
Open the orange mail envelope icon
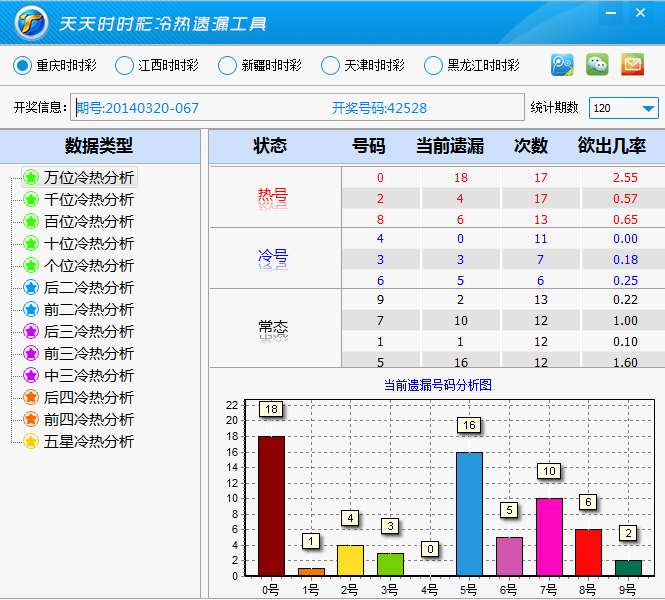point(632,65)
